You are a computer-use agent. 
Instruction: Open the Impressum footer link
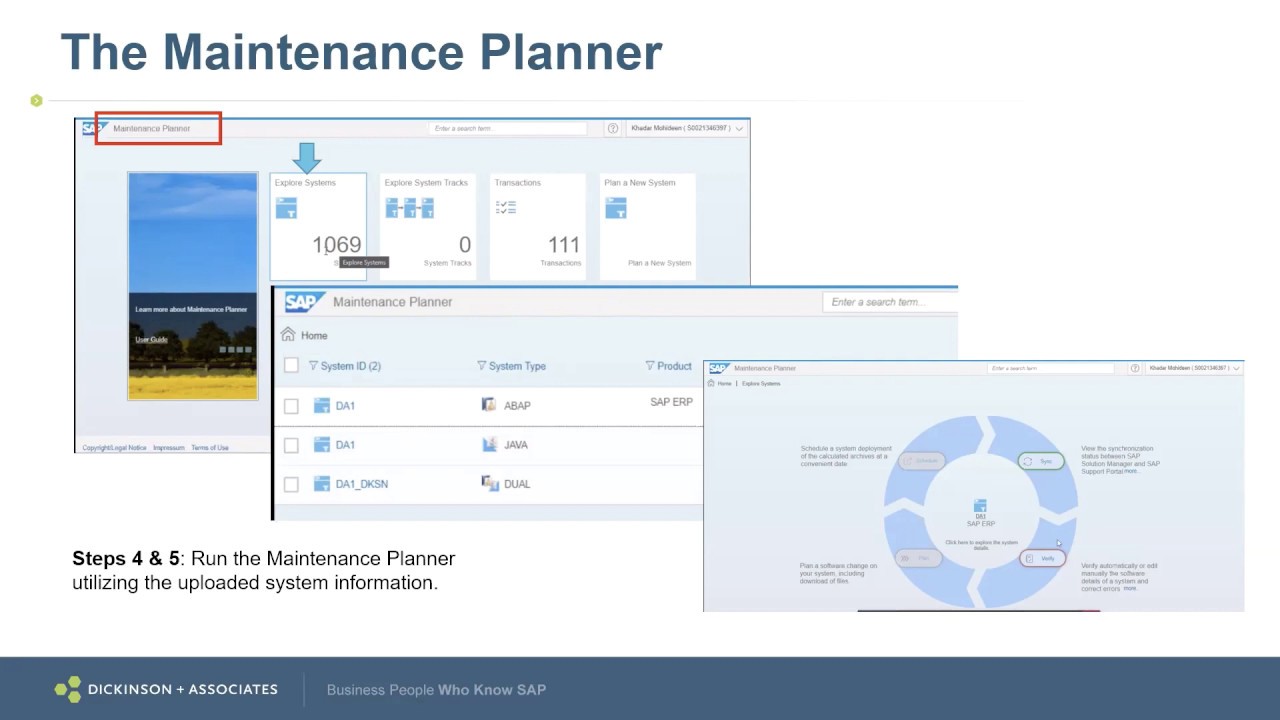click(x=168, y=448)
